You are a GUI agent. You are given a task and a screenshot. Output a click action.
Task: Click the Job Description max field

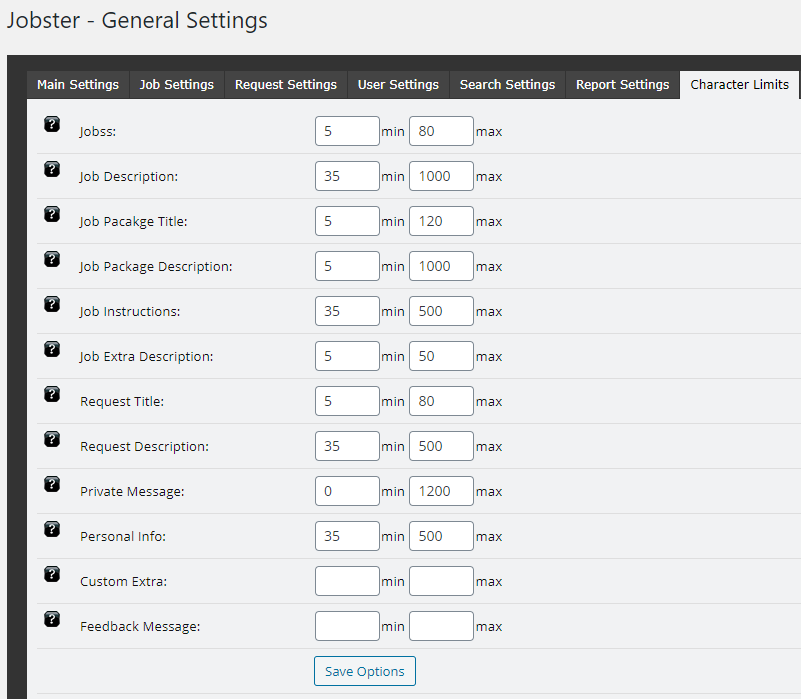pyautogui.click(x=441, y=176)
